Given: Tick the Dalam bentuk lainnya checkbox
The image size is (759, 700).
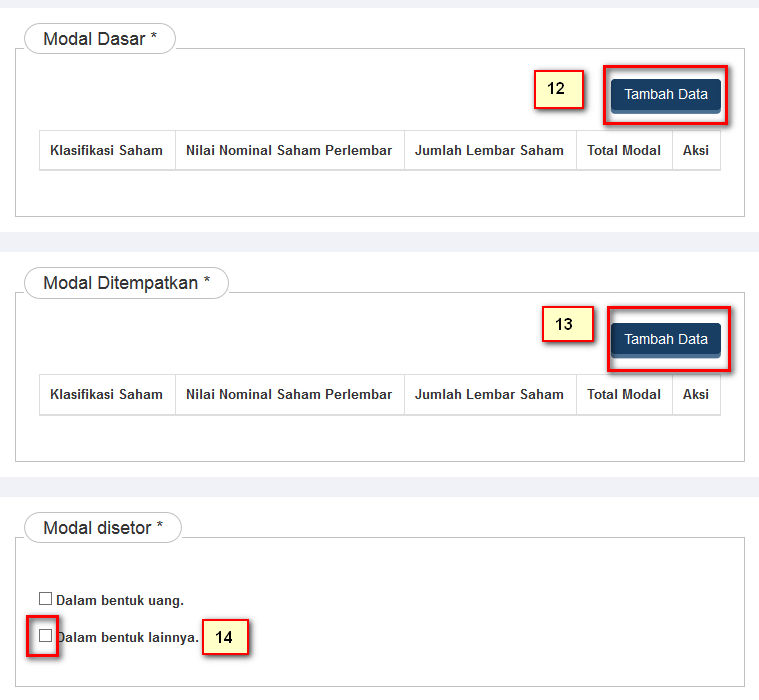Looking at the screenshot, I should (46, 636).
